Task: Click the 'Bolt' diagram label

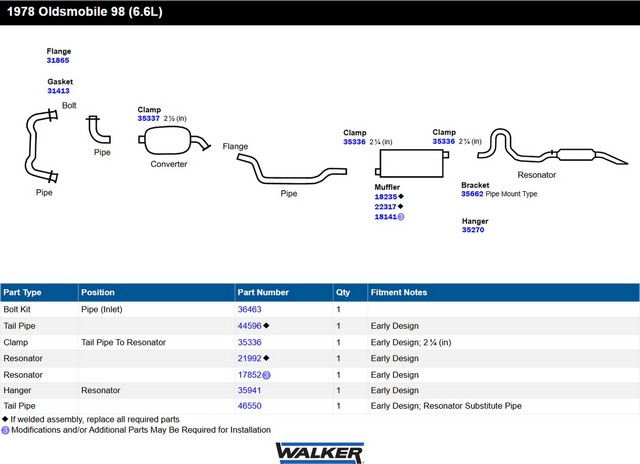Action: coord(69,105)
